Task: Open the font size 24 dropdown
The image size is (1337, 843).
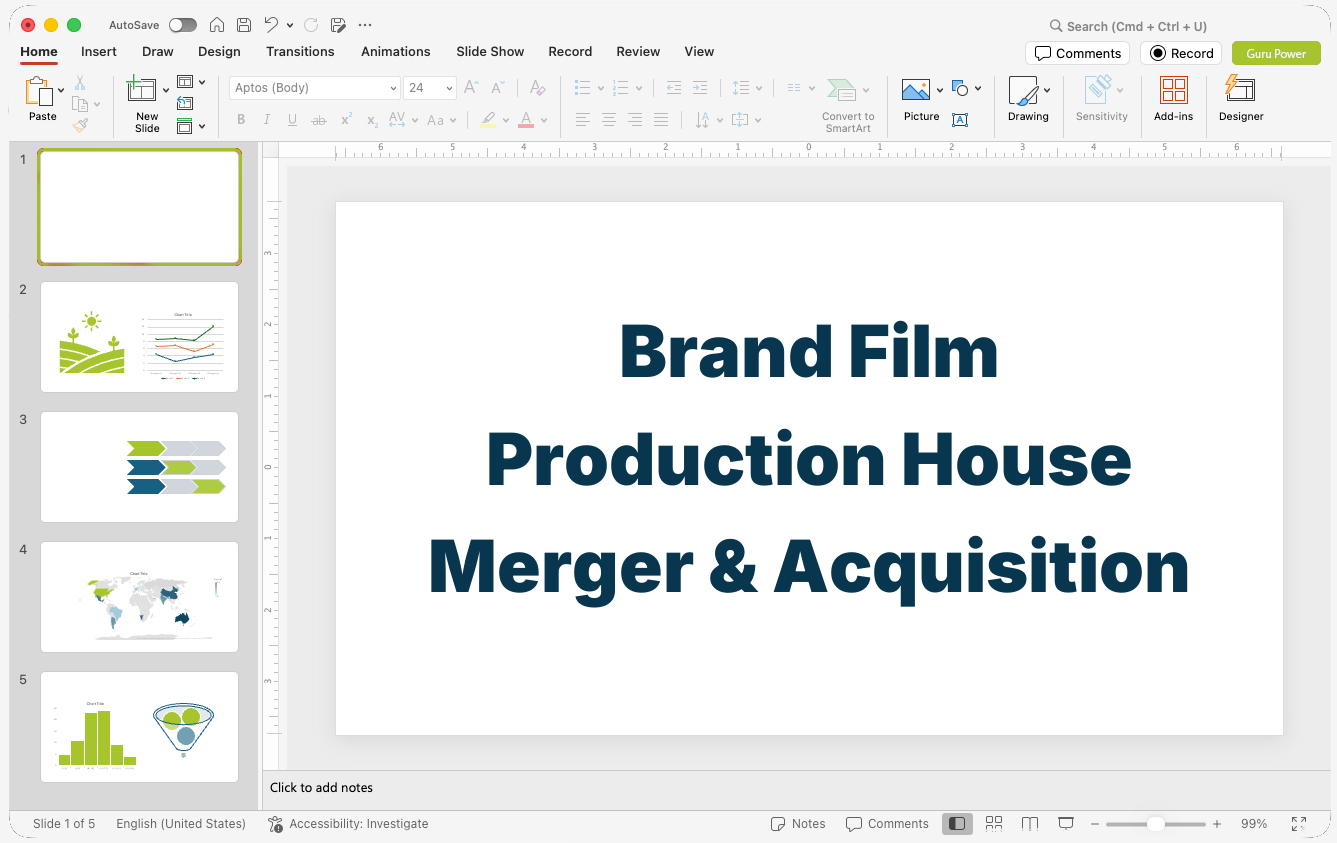Action: pos(450,88)
